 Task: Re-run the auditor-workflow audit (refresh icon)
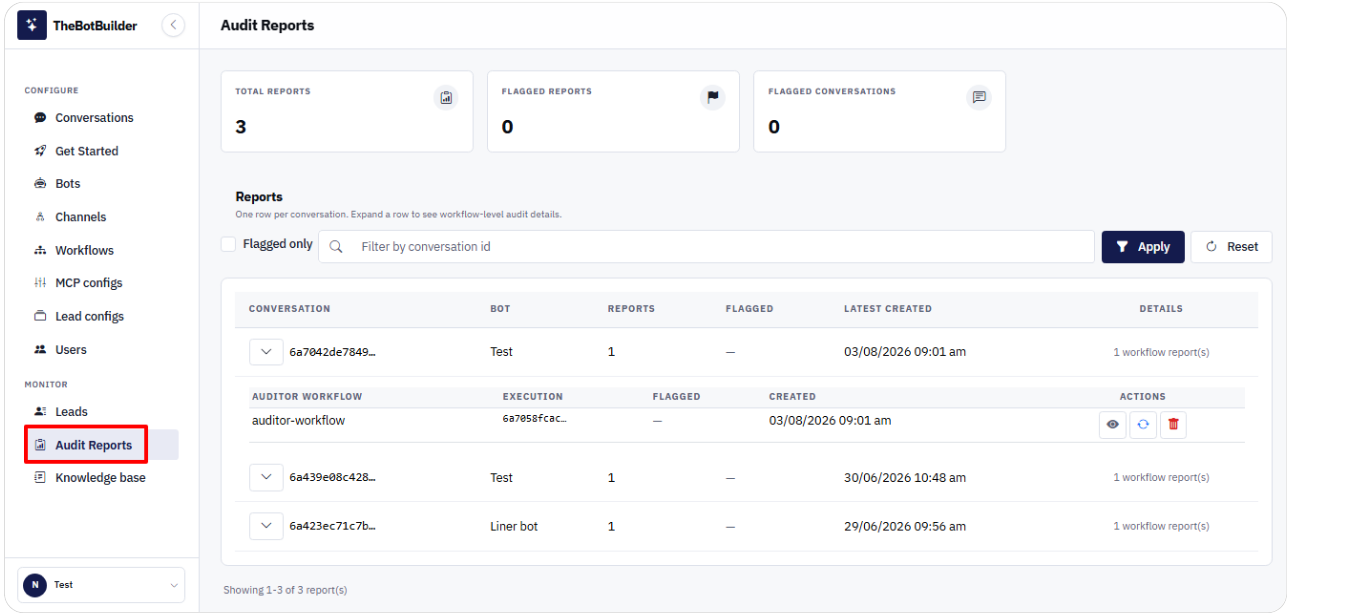[x=1143, y=424]
